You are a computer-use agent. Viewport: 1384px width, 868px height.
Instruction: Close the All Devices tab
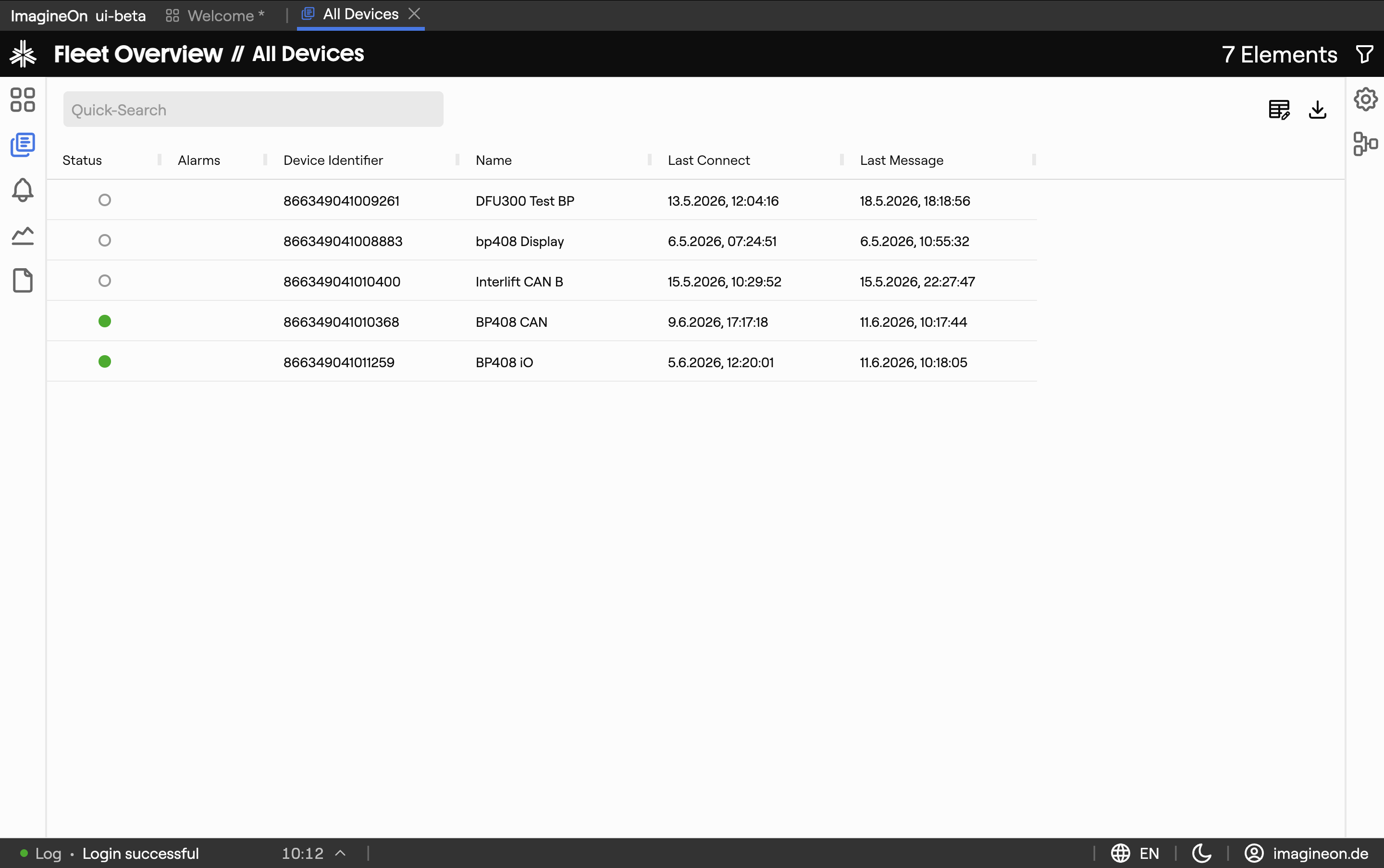pos(414,13)
